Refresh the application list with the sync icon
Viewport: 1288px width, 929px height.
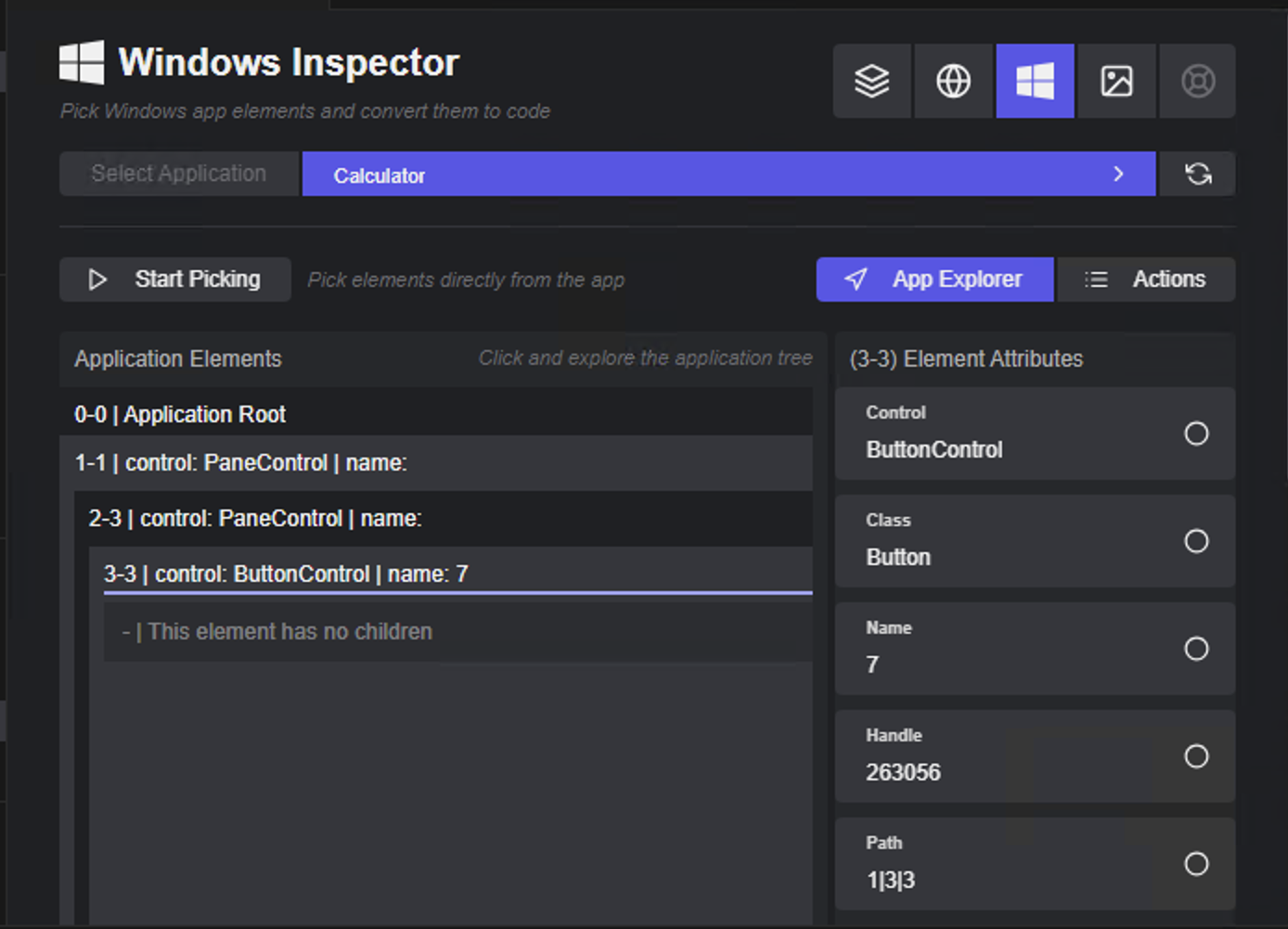click(x=1198, y=174)
